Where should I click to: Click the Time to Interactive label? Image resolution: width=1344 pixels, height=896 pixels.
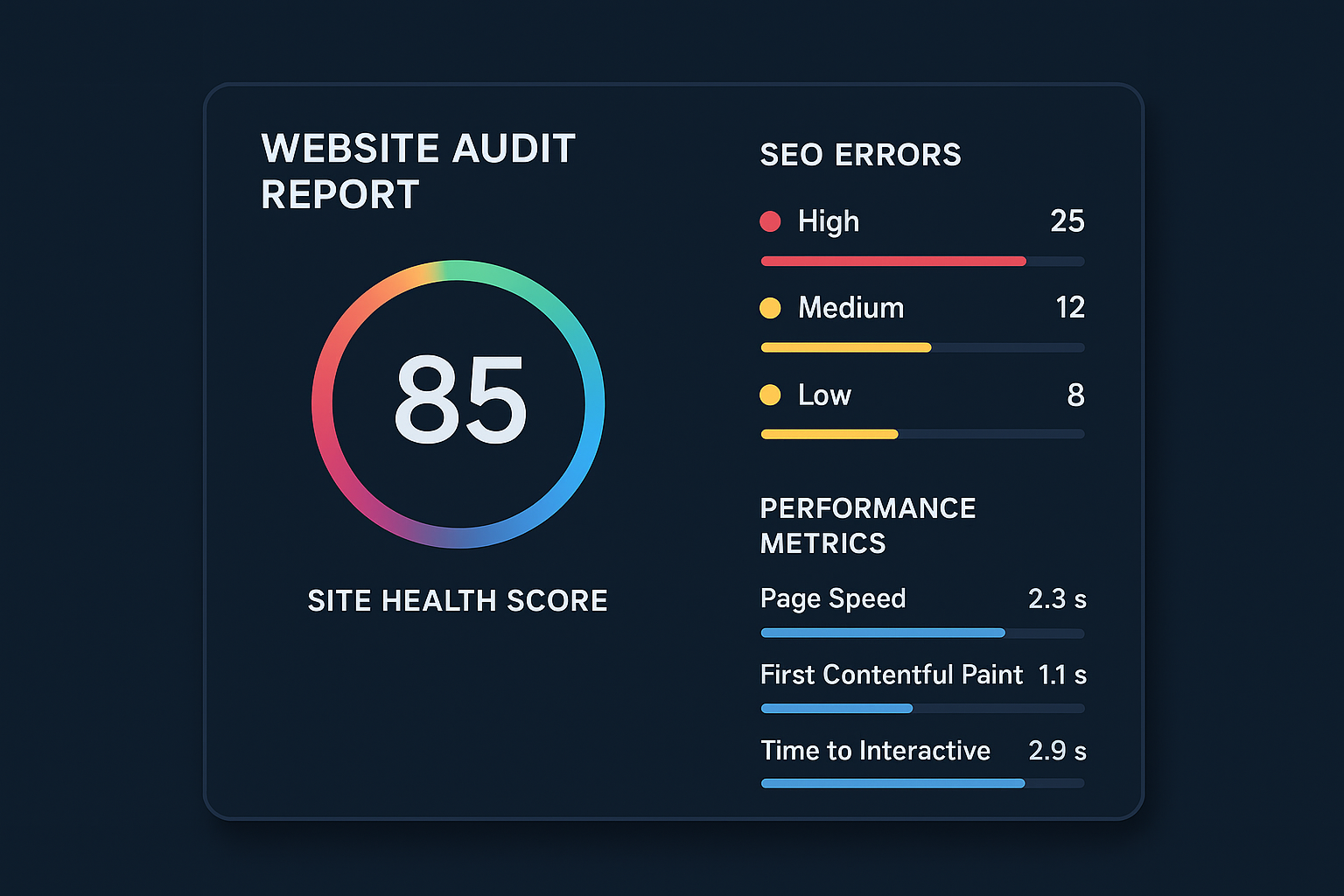pyautogui.click(x=875, y=751)
